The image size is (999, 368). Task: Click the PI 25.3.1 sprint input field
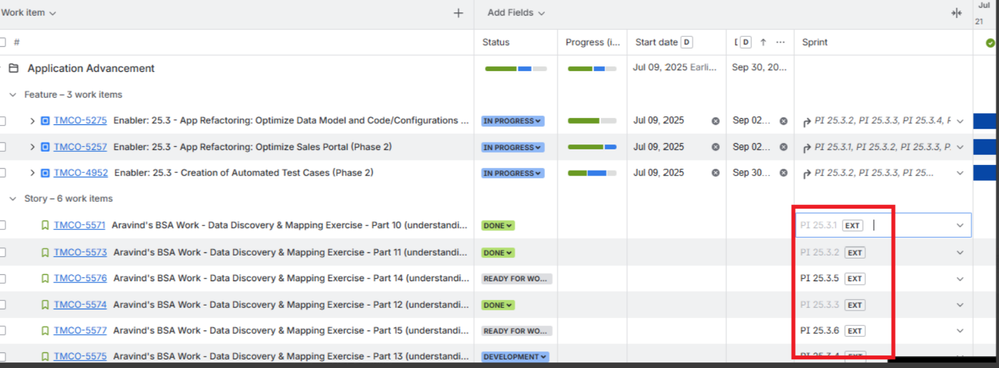[882, 225]
